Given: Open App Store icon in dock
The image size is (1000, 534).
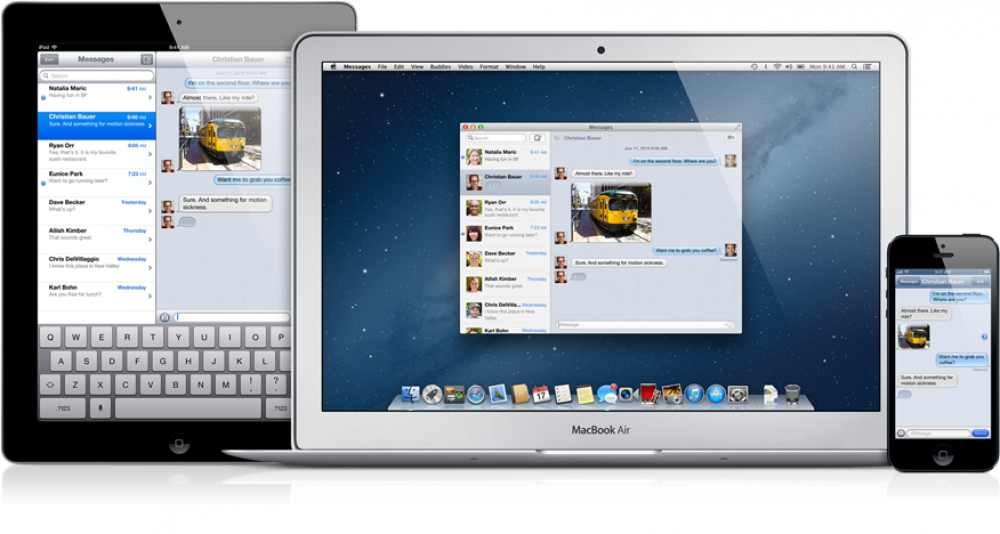Looking at the screenshot, I should coord(716,394).
